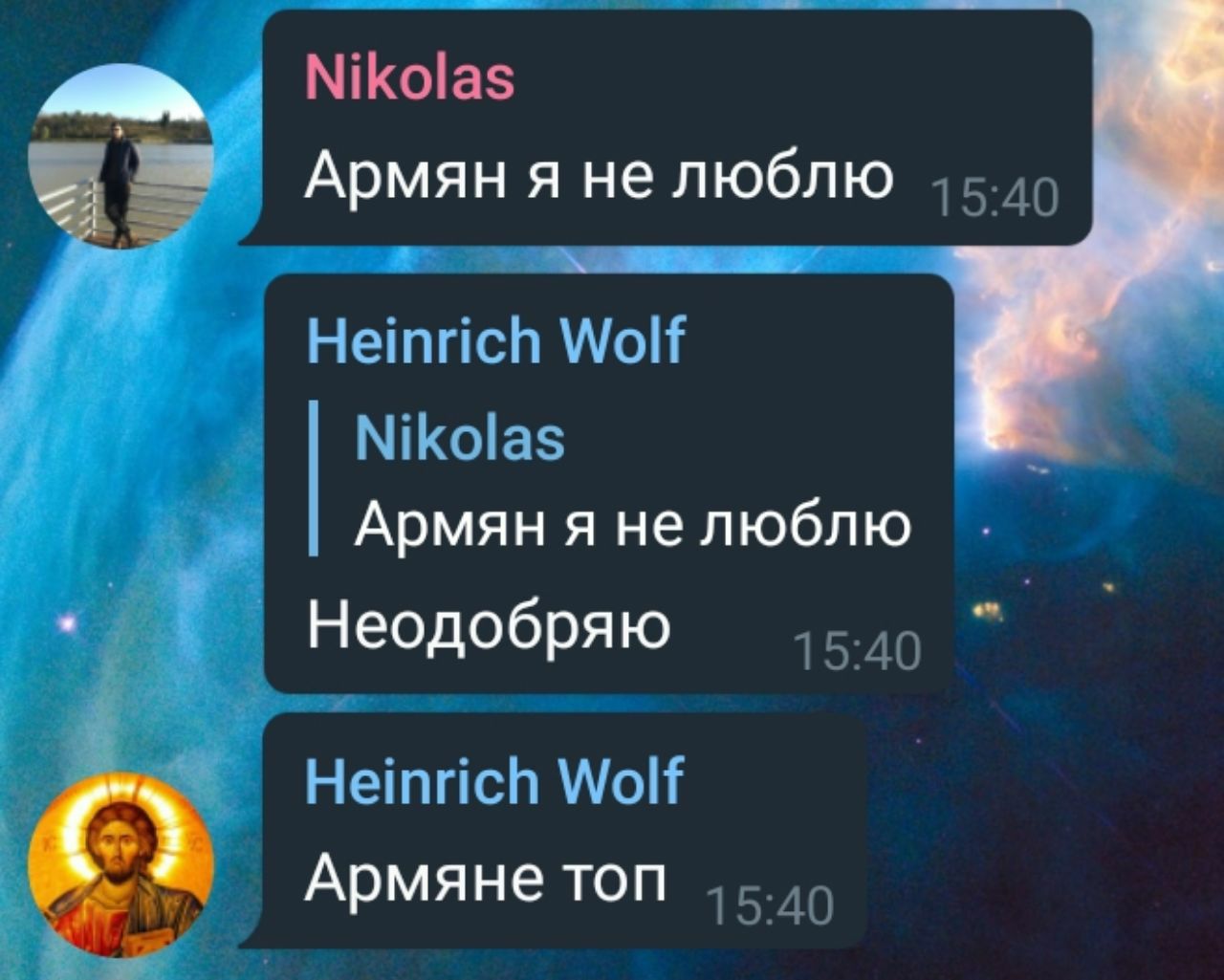Jump to original via quoted Nikolas name

pyautogui.click(x=460, y=439)
